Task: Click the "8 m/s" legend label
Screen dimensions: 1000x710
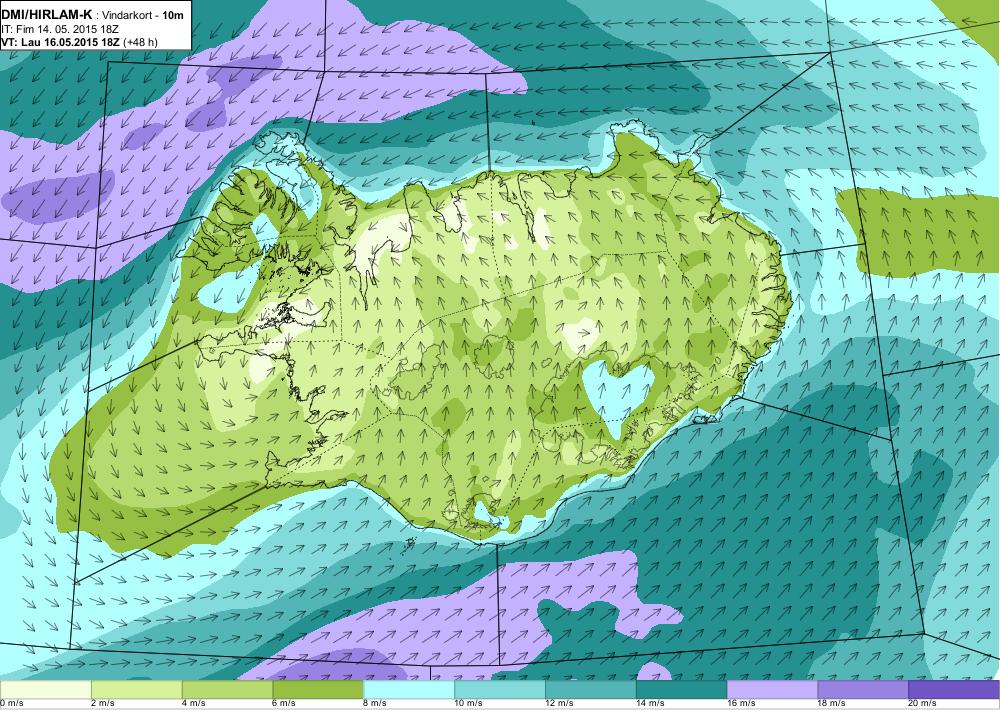Action: 376,704
